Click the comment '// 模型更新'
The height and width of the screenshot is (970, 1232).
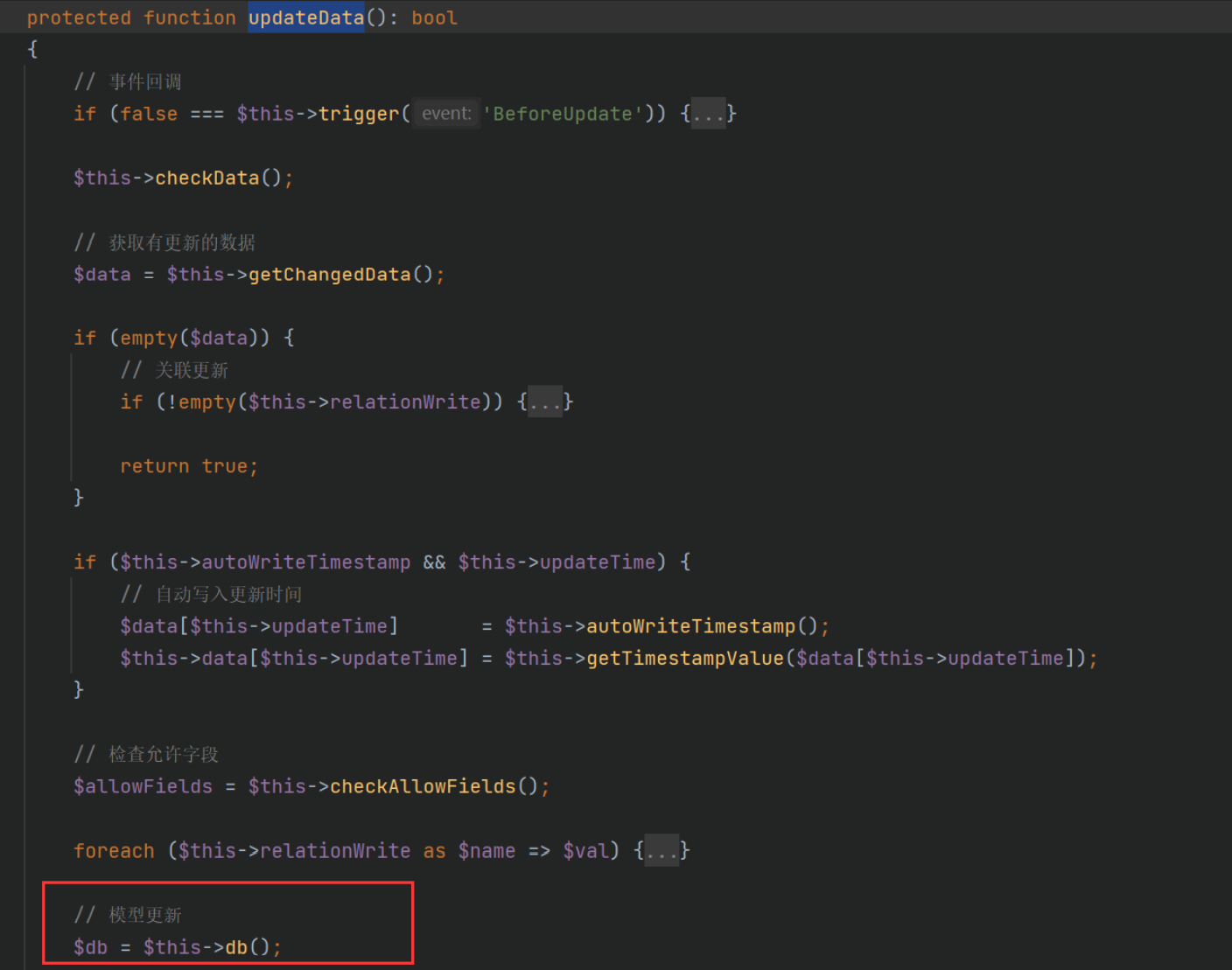128,915
